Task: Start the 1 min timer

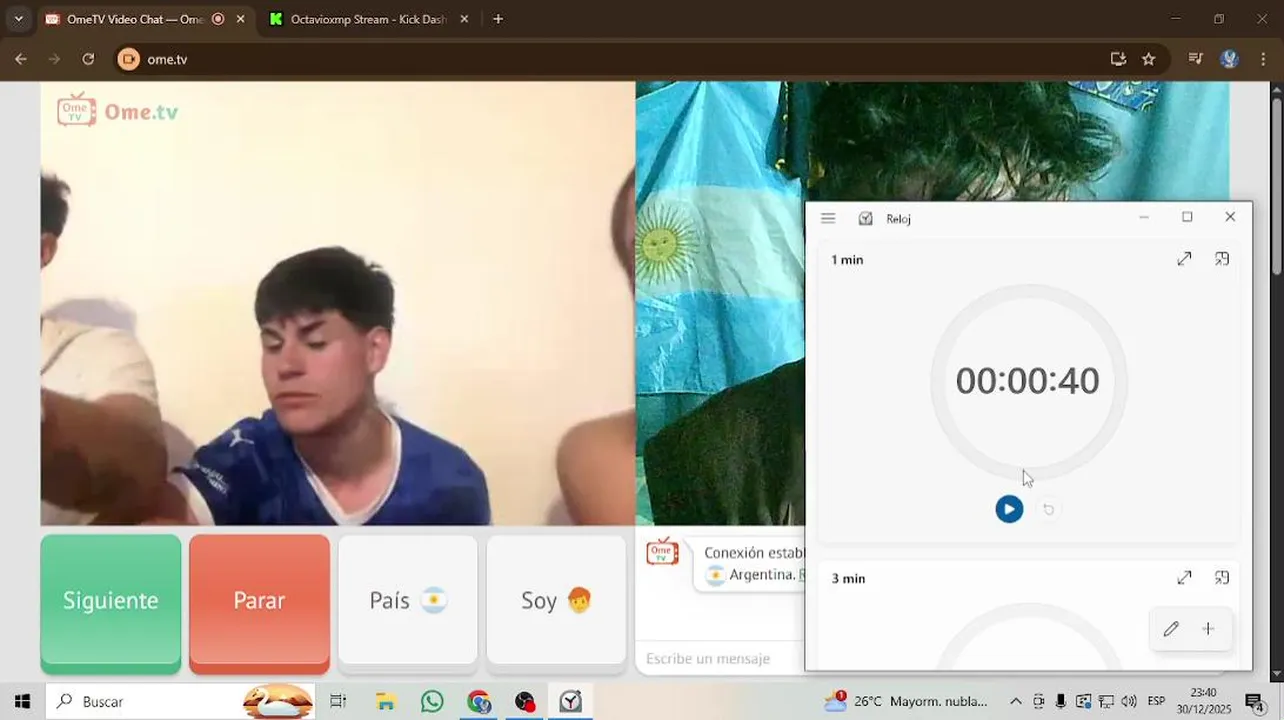Action: pyautogui.click(x=1009, y=509)
